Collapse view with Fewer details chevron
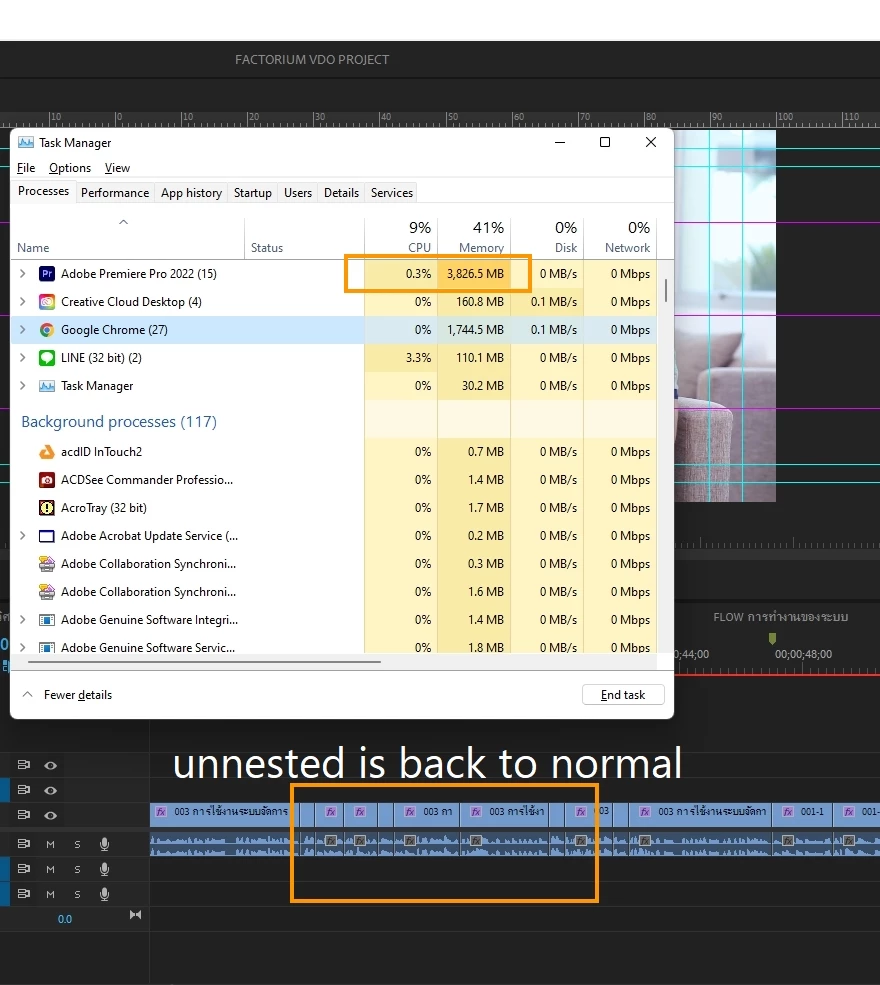The width and height of the screenshot is (880, 985). pyautogui.click(x=27, y=695)
